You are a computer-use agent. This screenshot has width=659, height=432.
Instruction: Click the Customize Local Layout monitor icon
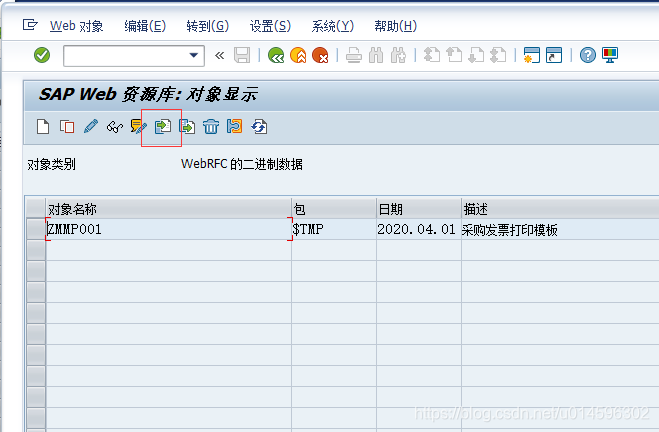coord(610,55)
